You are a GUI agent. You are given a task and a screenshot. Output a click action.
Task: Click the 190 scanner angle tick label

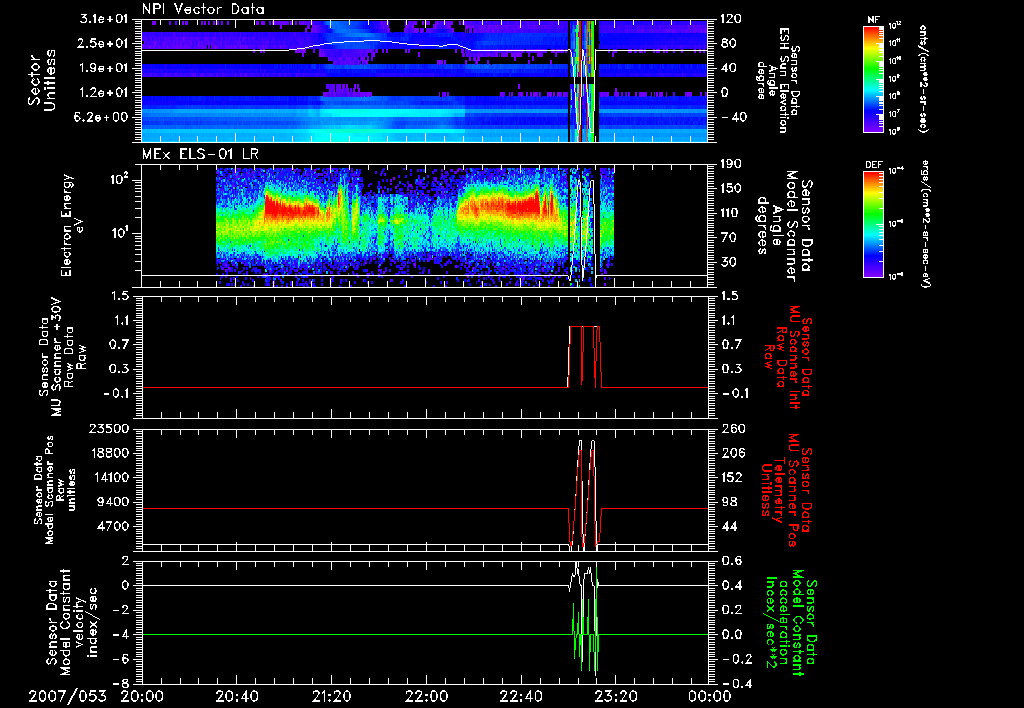(x=731, y=164)
